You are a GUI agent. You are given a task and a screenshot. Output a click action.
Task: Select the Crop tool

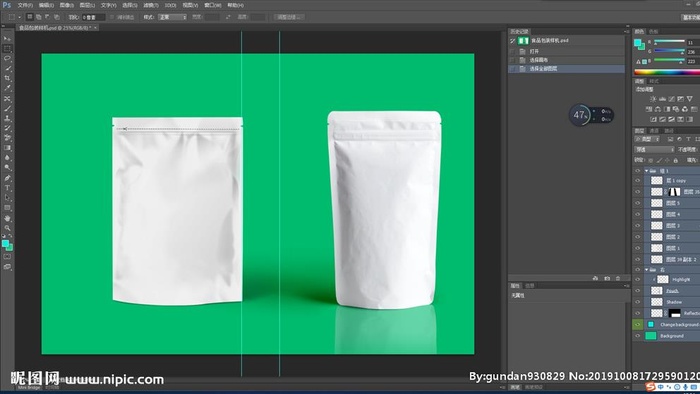[x=7, y=78]
